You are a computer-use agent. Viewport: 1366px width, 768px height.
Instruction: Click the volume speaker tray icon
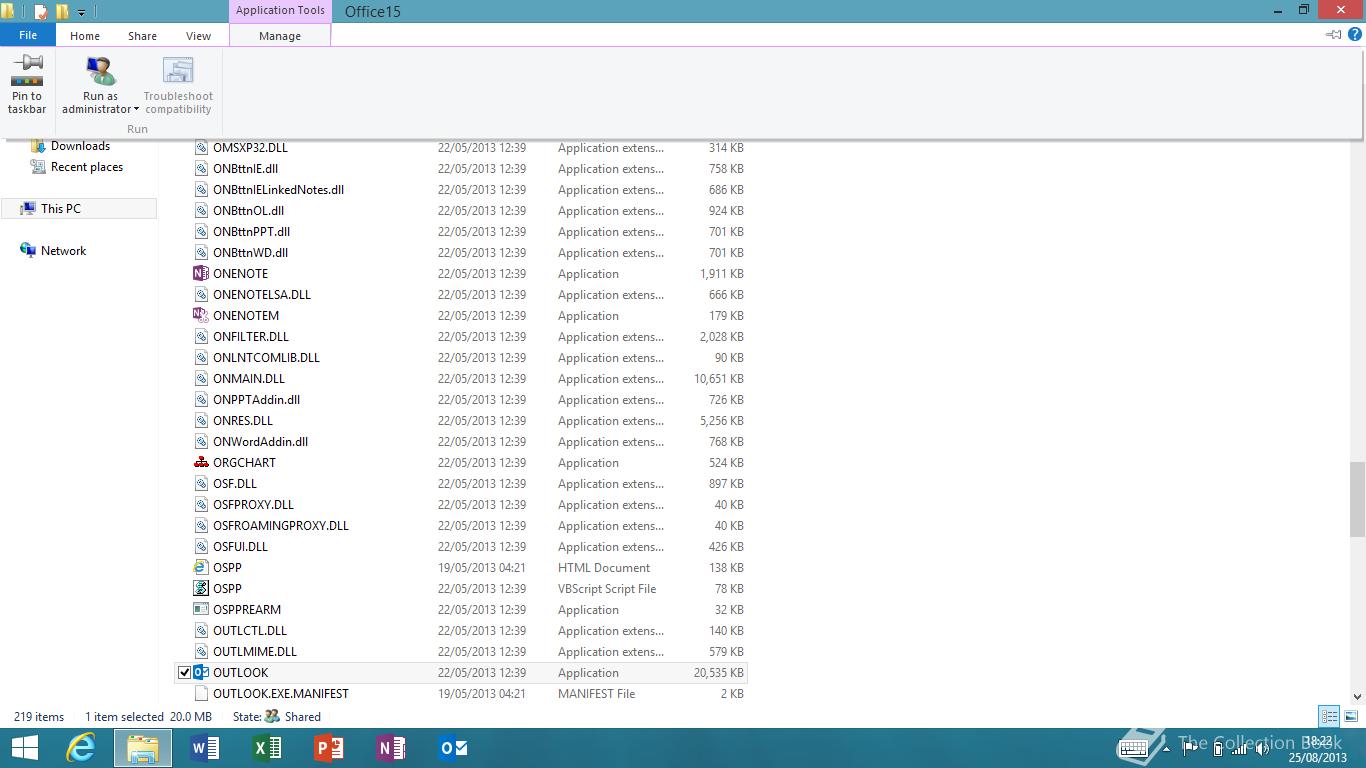(x=1262, y=748)
